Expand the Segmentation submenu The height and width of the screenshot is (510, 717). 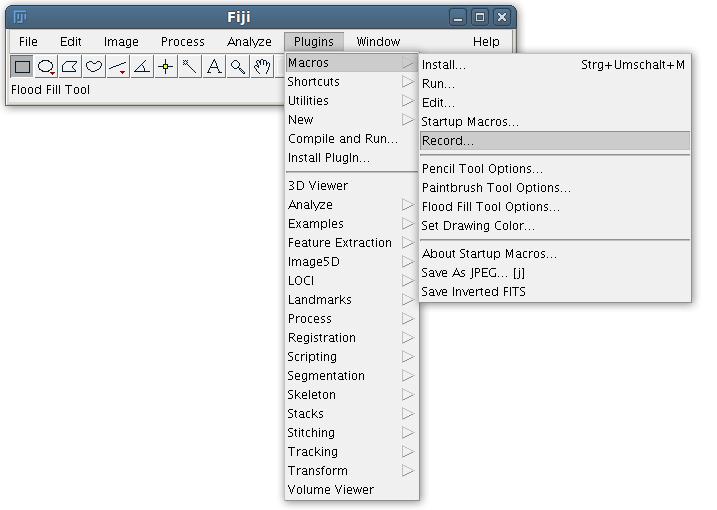tap(351, 376)
